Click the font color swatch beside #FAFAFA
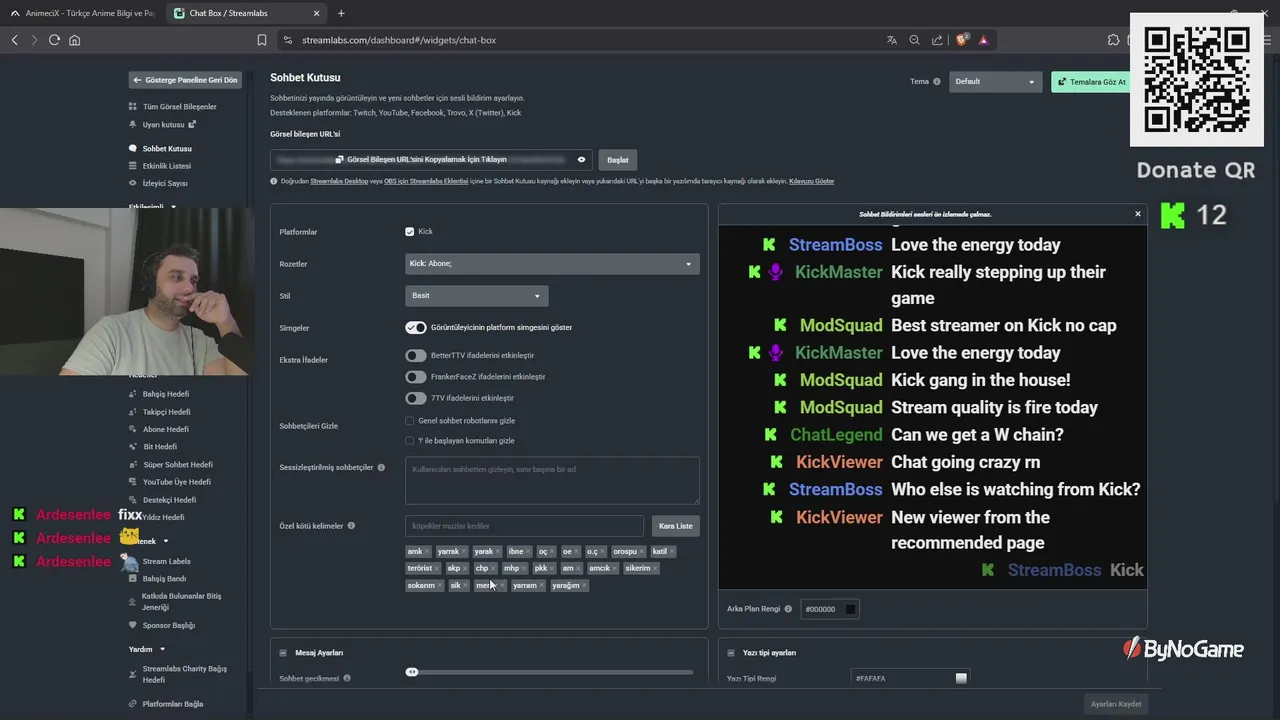This screenshot has height=720, width=1280. (961, 678)
